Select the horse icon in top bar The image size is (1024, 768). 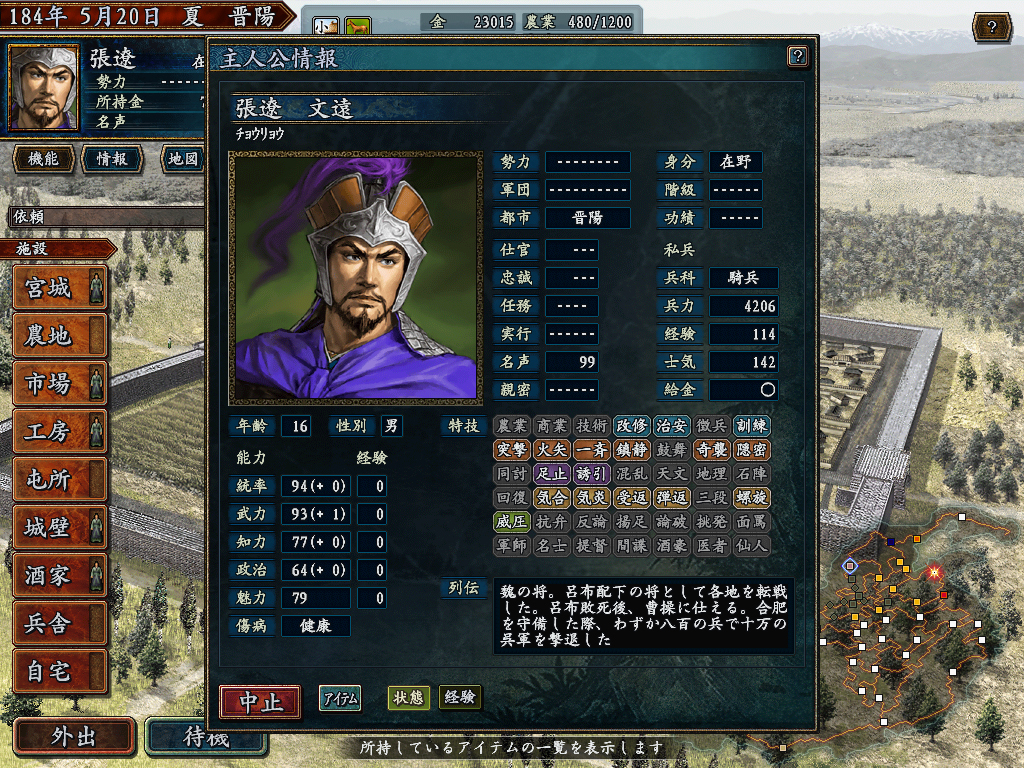coord(357,27)
